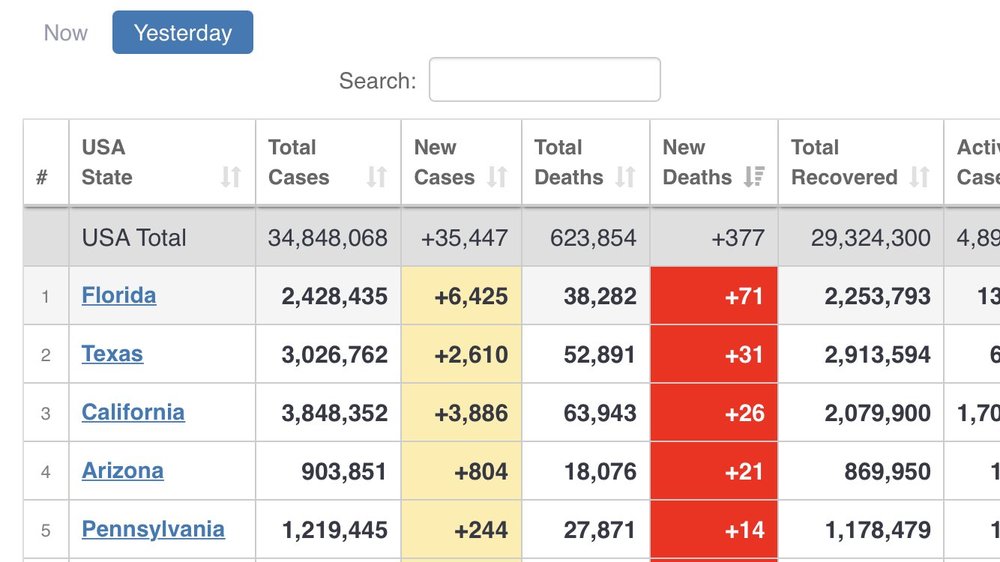Open the Arizona link
Image resolution: width=1000 pixels, height=562 pixels.
pos(123,471)
